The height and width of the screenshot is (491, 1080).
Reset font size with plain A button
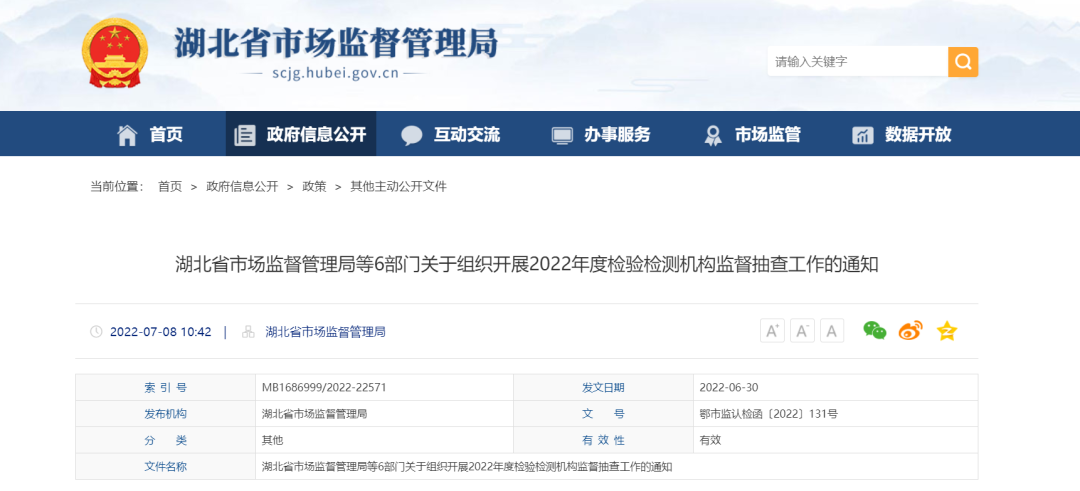(832, 331)
